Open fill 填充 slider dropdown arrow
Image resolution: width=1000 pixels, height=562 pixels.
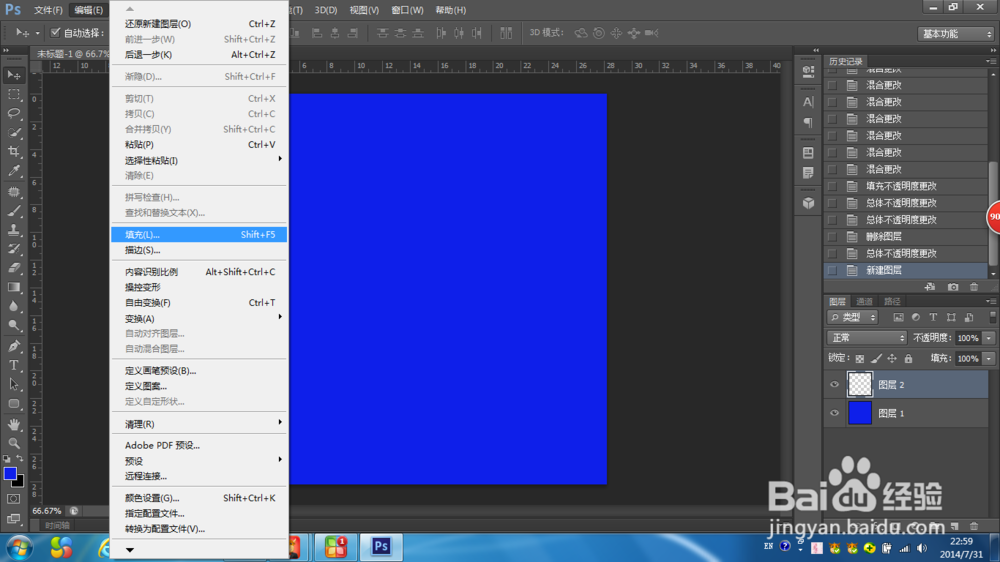point(989,359)
